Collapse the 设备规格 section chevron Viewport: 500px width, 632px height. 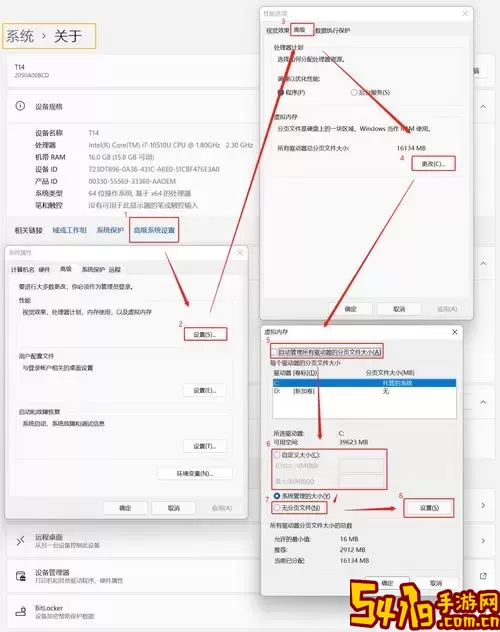(483, 106)
